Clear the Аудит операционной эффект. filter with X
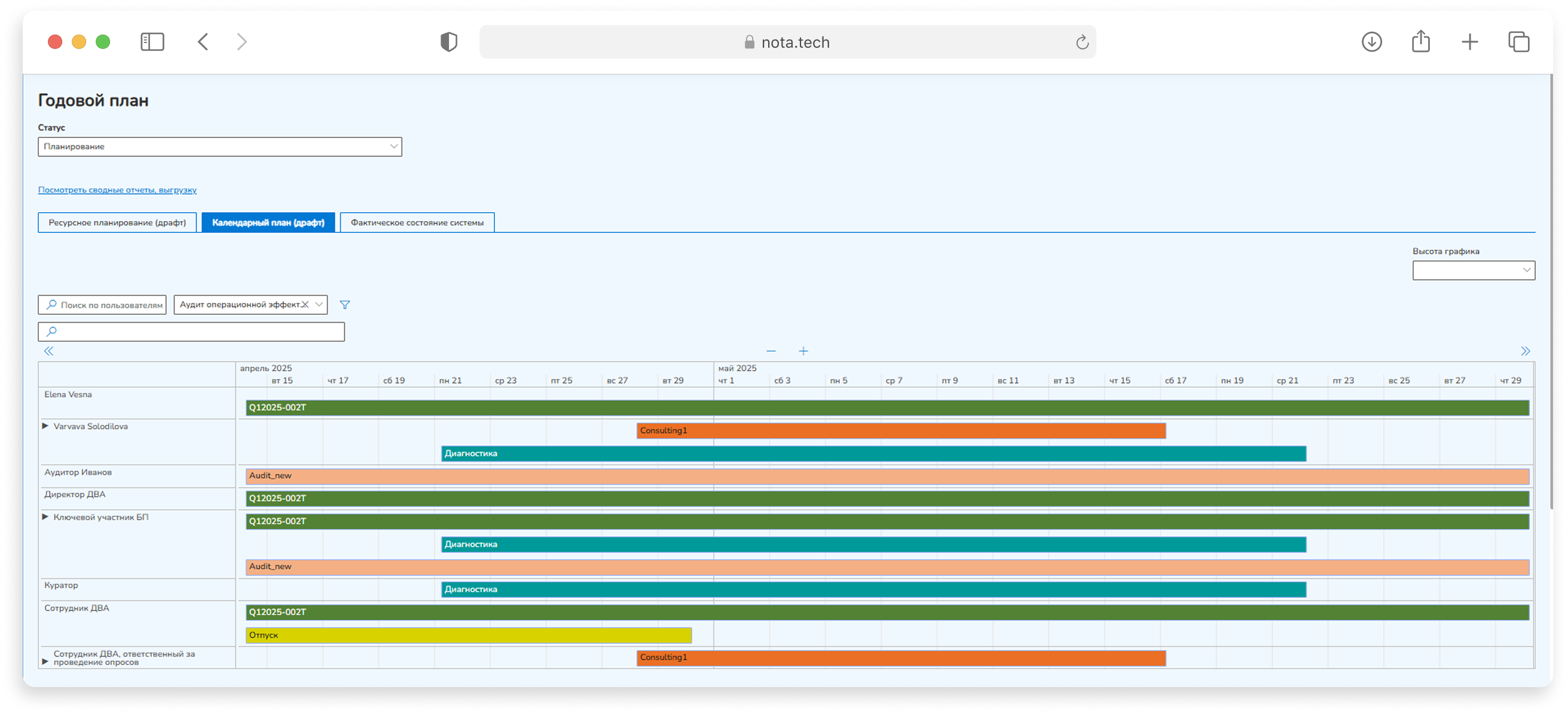 tap(305, 305)
